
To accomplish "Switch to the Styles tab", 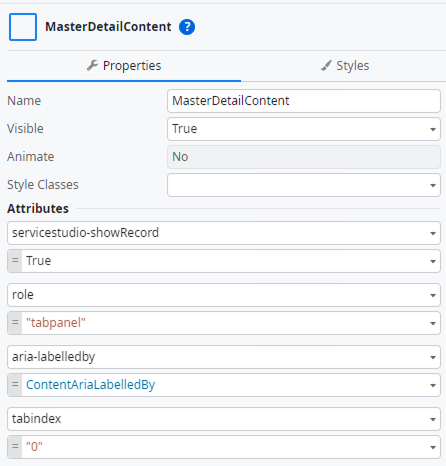I will pyautogui.click(x=345, y=66).
